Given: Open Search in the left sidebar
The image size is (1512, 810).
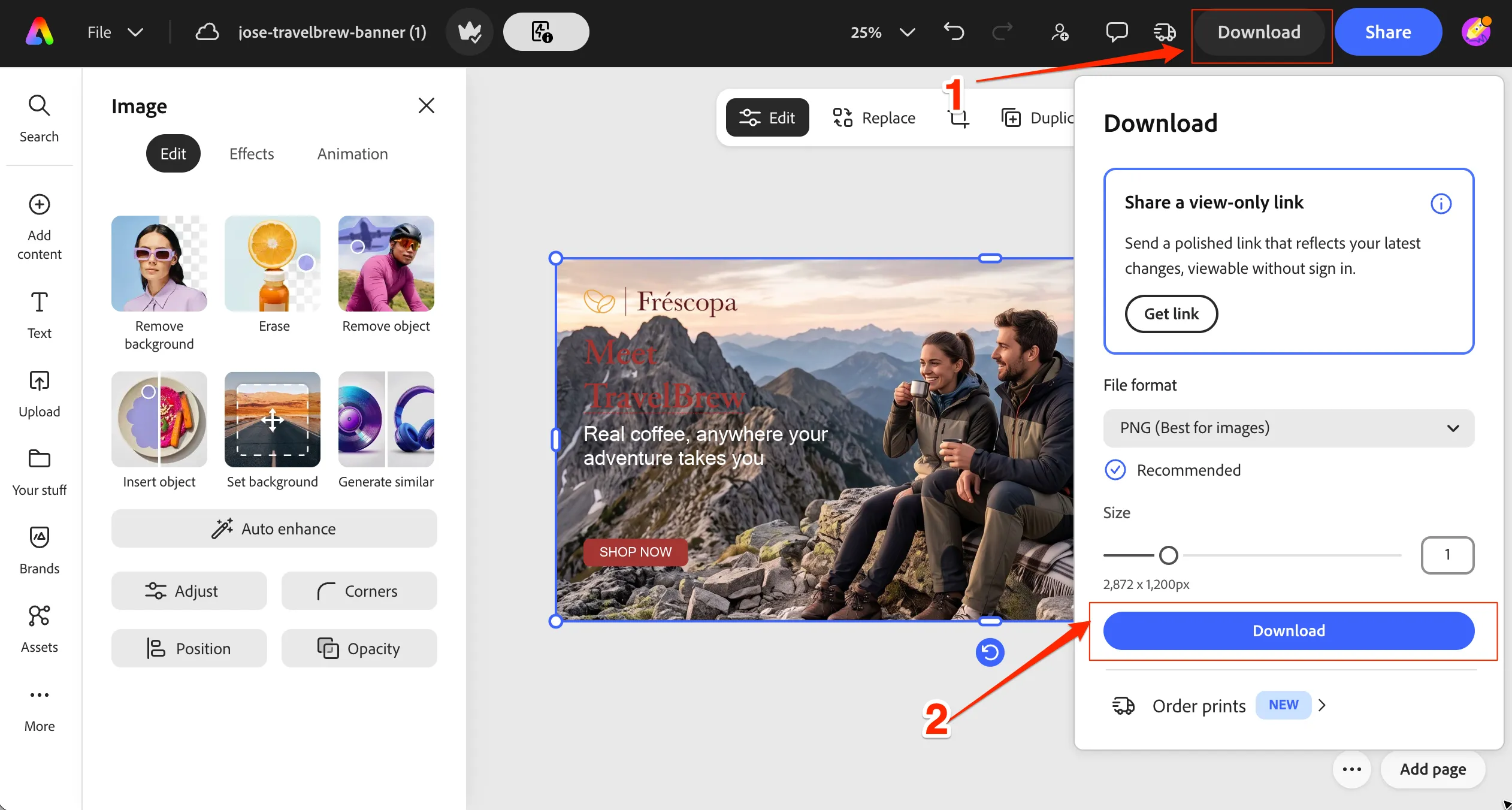Looking at the screenshot, I should coord(39,119).
